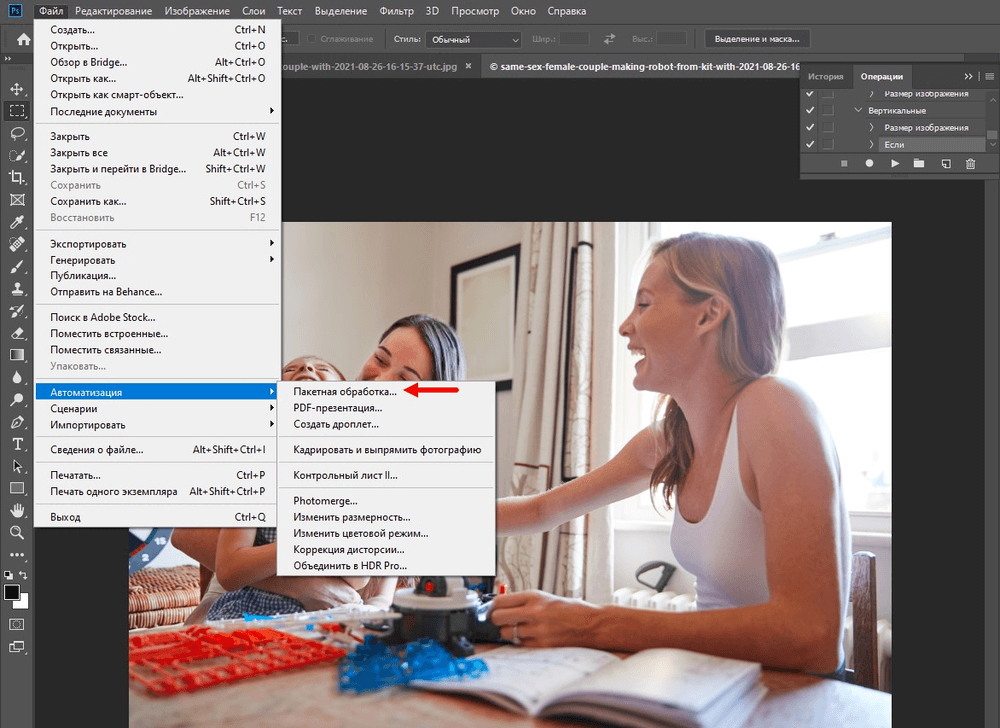Select the Dodge tool

tap(17, 400)
